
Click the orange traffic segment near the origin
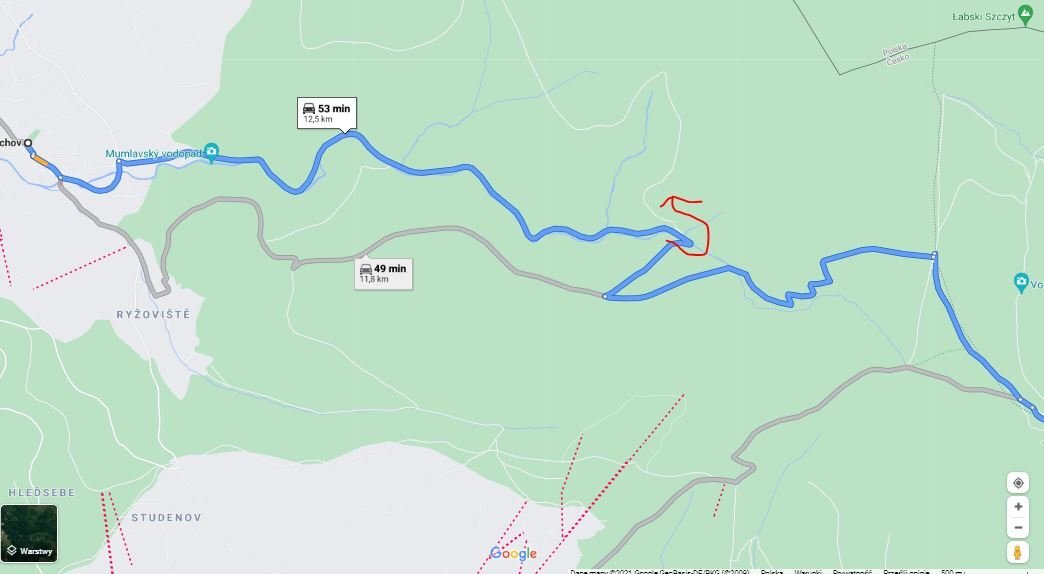[x=40, y=160]
